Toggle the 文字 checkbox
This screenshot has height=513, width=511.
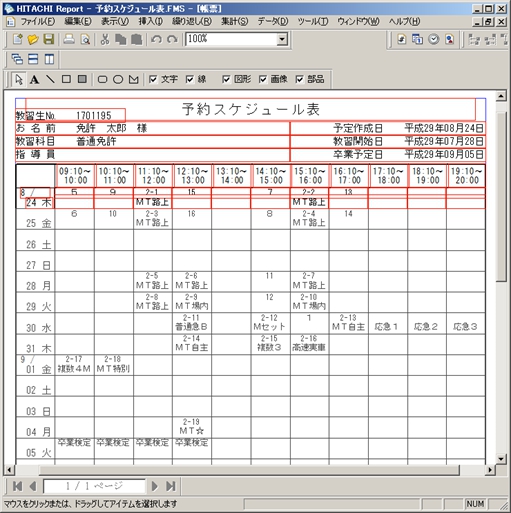(153, 79)
